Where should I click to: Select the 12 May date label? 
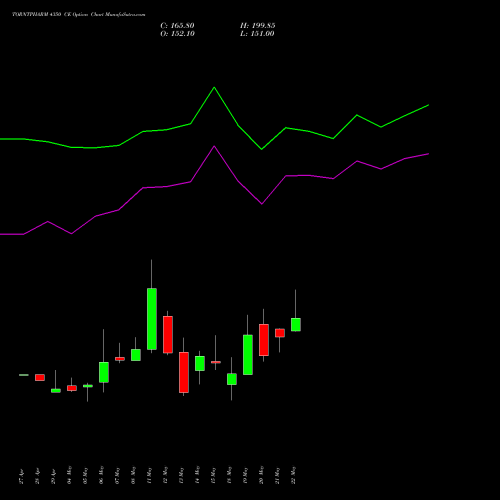click(x=166, y=475)
